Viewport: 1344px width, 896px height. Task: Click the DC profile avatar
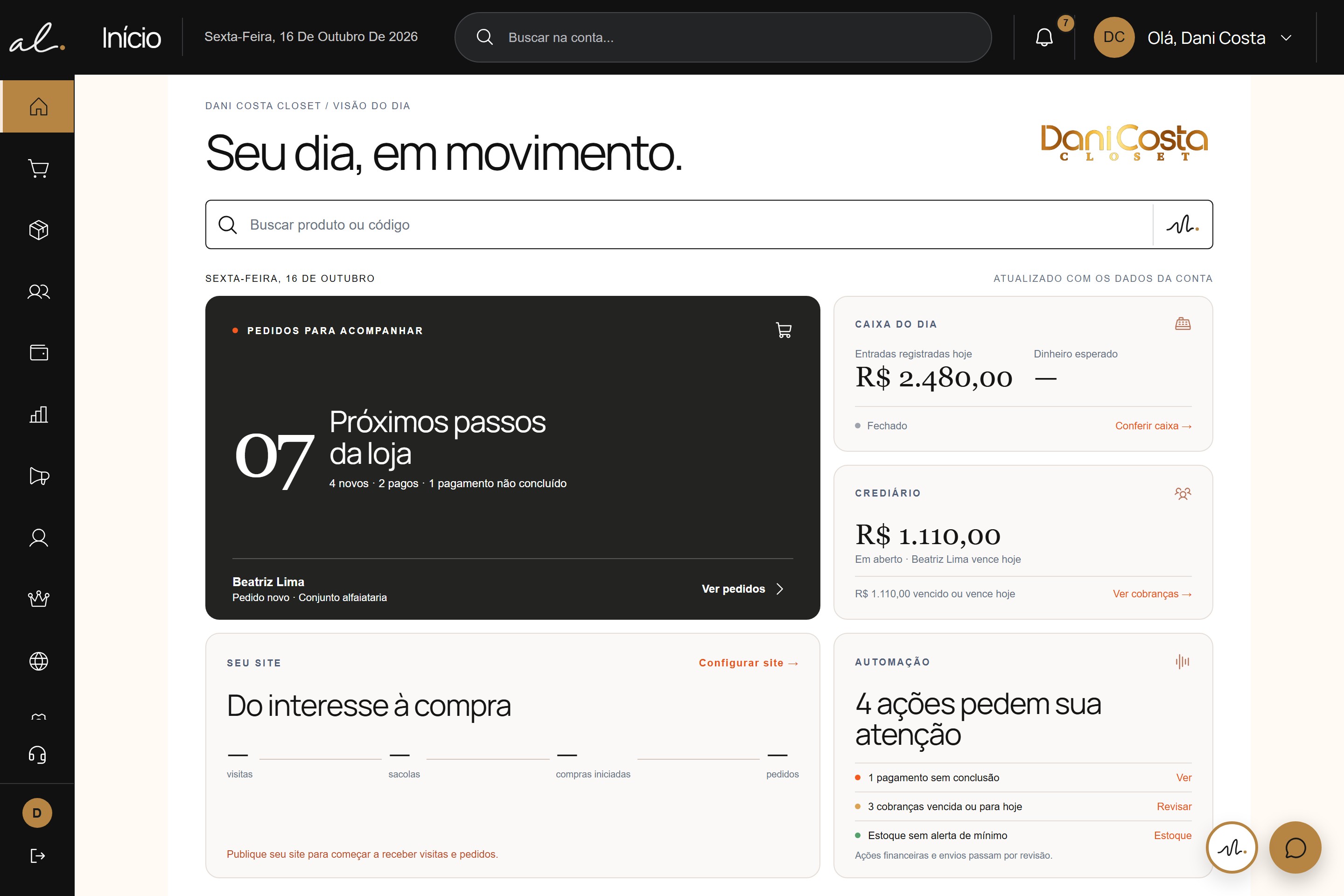tap(1114, 37)
